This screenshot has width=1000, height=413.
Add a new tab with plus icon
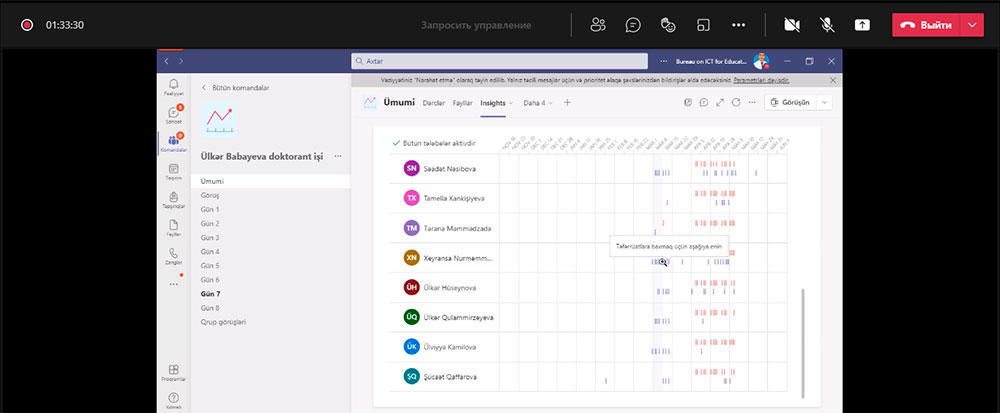(567, 103)
